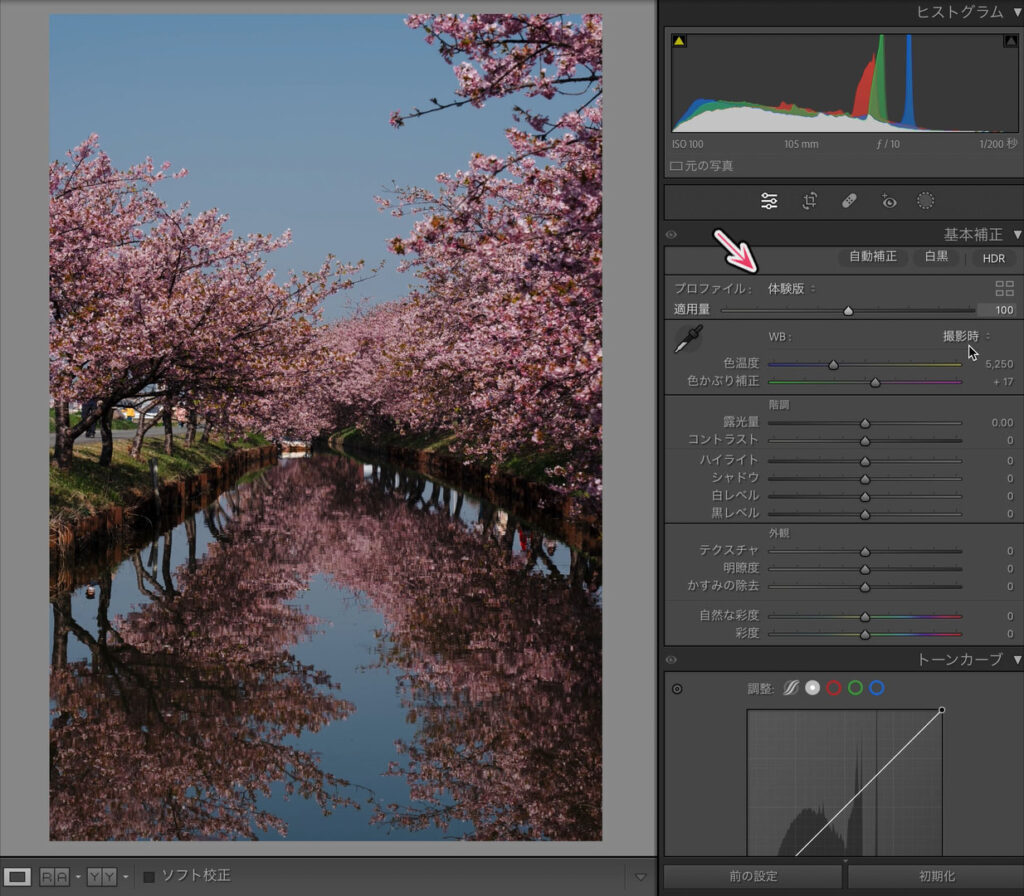Click the 自動補正 button
This screenshot has width=1024, height=896.
pyautogui.click(x=873, y=257)
